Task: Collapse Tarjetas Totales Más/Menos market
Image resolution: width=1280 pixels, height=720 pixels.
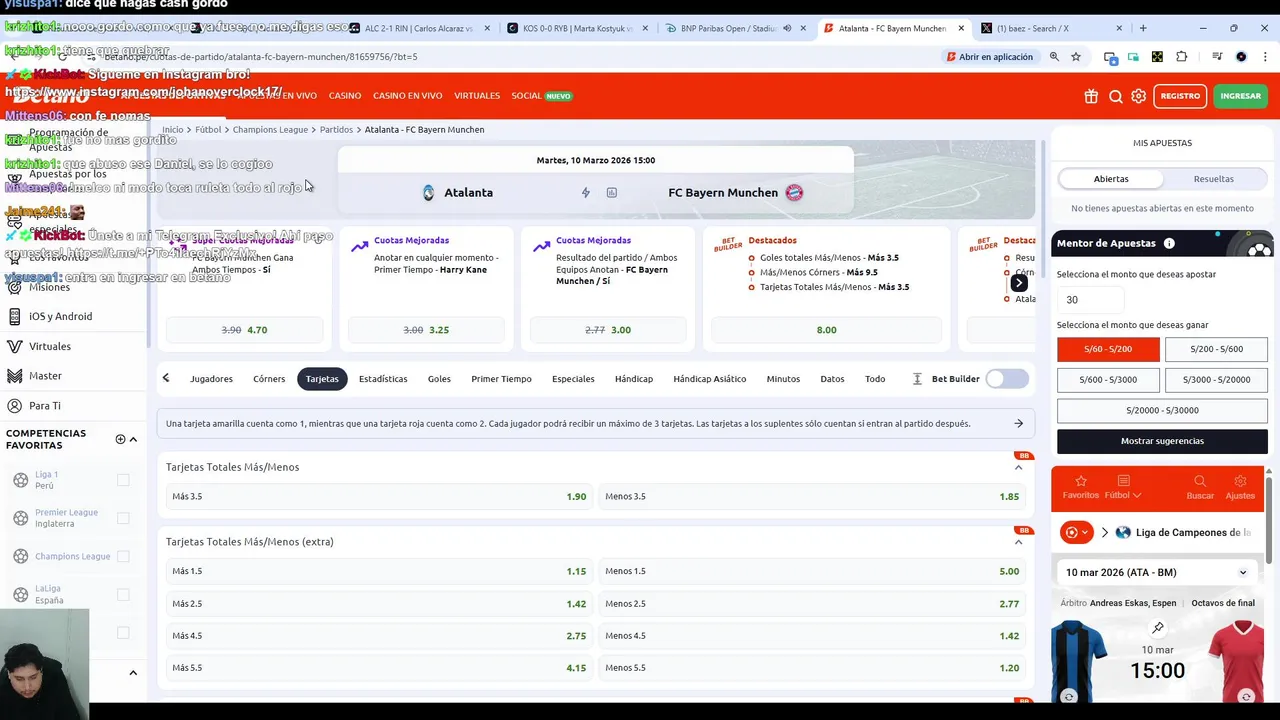Action: coord(1019,467)
